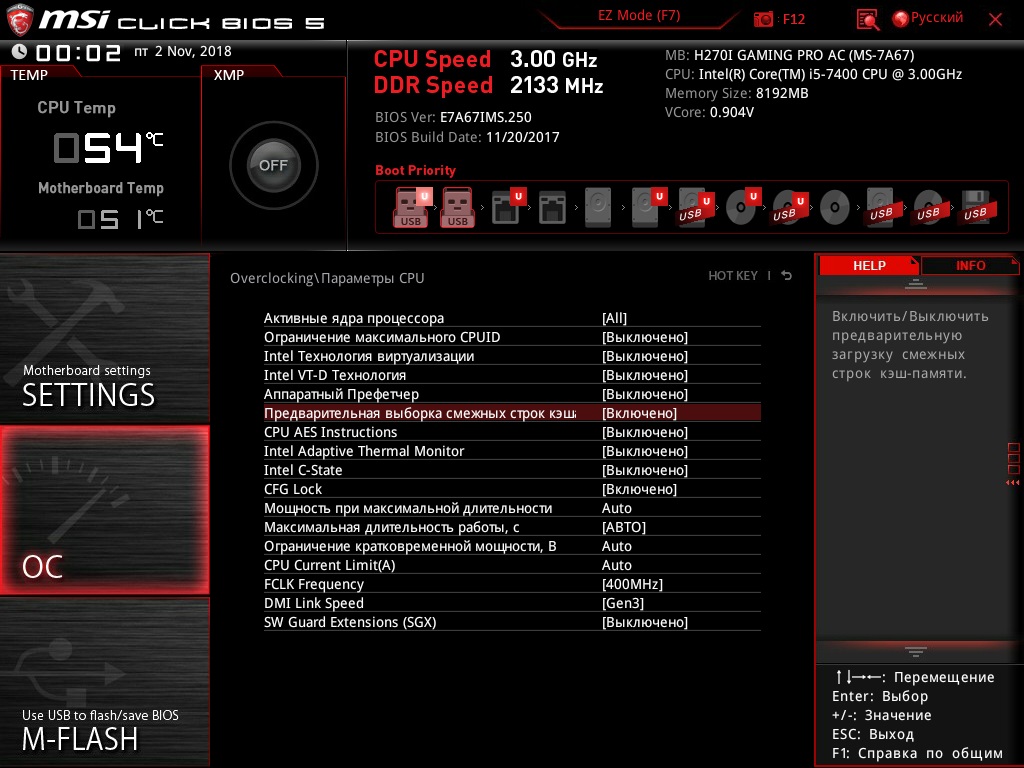Open Активные ядра процессора [All] options
Image resolution: width=1024 pixels, height=768 pixels.
click(512, 318)
